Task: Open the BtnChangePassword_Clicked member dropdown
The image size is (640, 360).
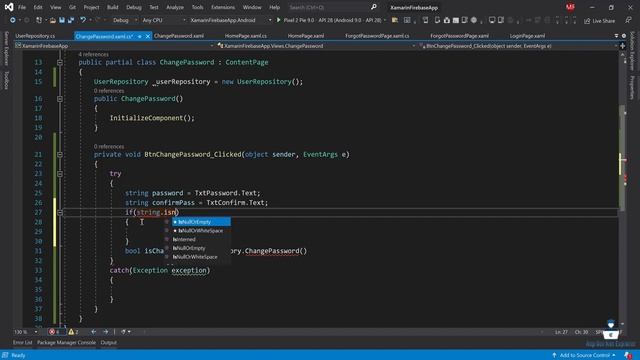Action: point(518,46)
